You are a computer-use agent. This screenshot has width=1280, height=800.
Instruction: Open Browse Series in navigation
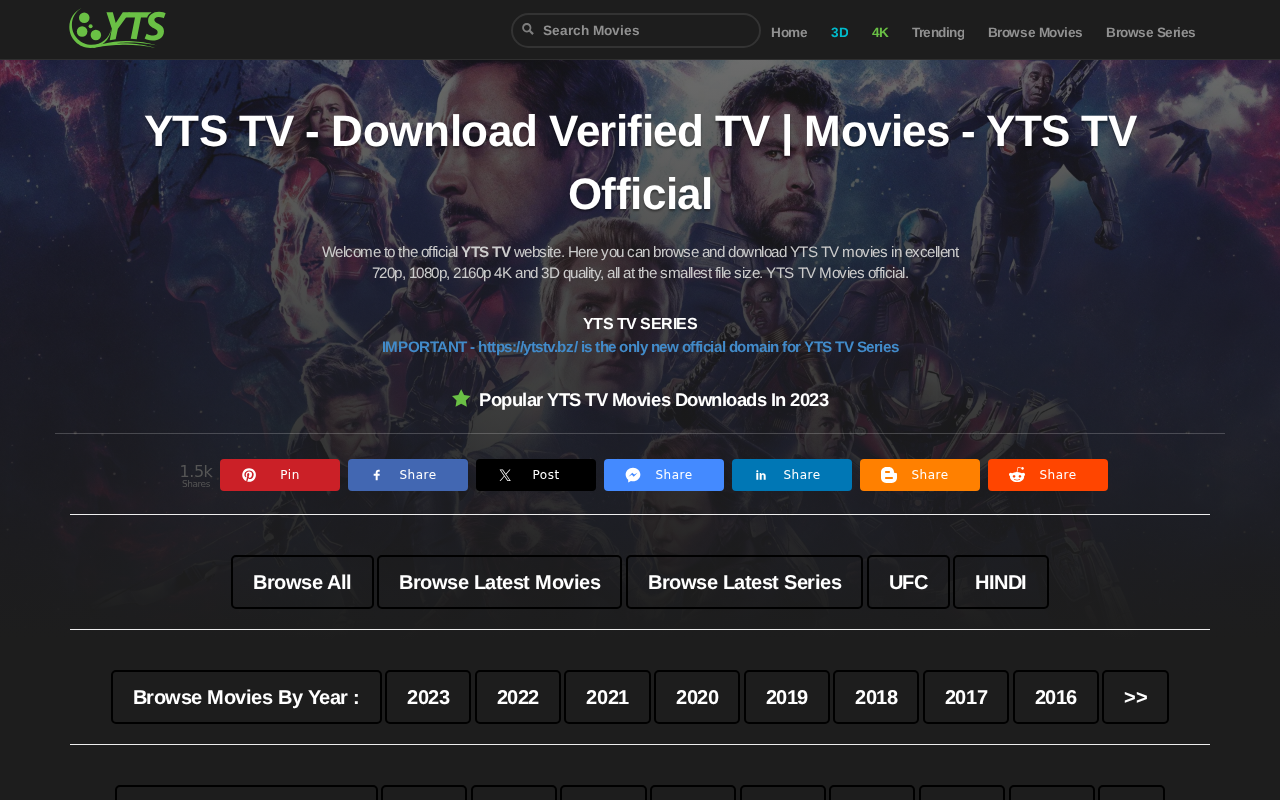(1151, 32)
